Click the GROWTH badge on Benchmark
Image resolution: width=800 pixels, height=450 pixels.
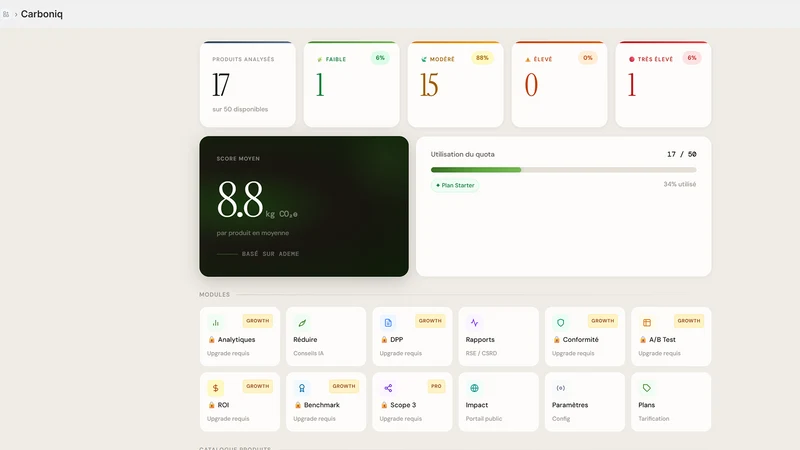click(x=344, y=386)
